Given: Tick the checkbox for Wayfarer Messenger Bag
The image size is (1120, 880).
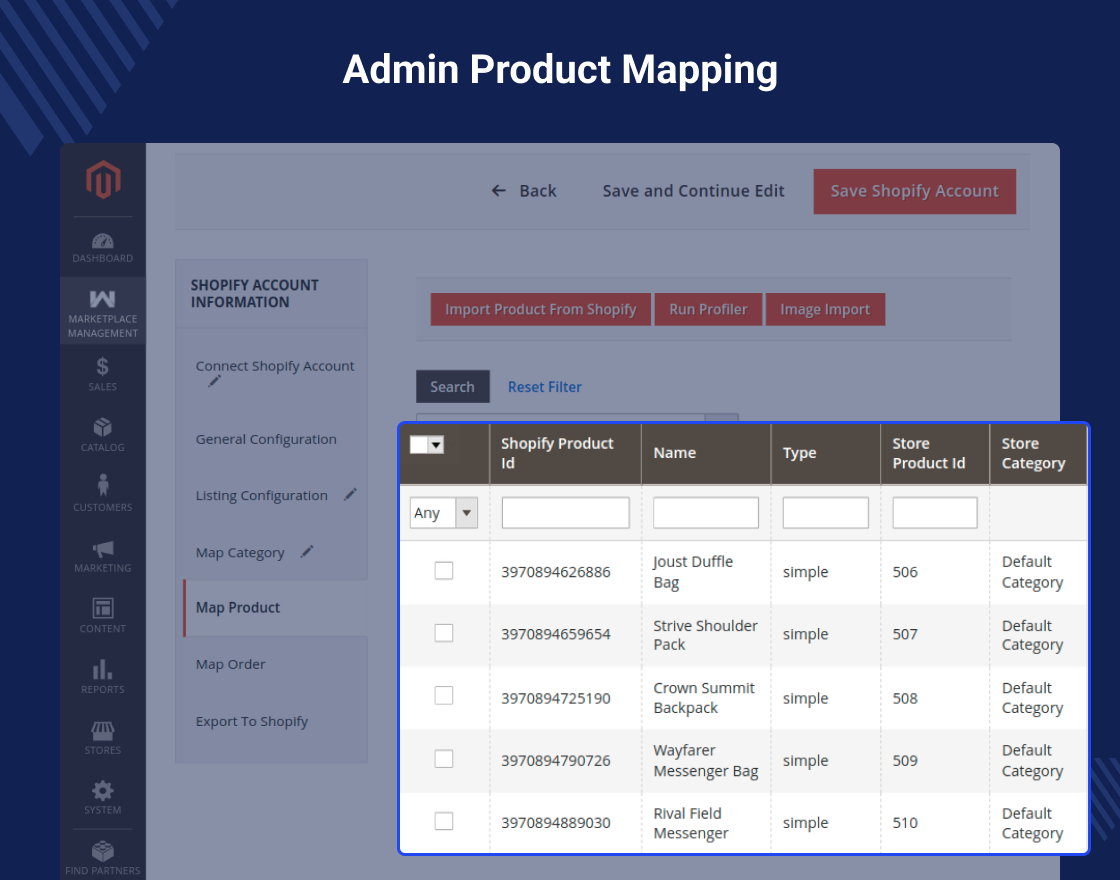Looking at the screenshot, I should pos(444,759).
